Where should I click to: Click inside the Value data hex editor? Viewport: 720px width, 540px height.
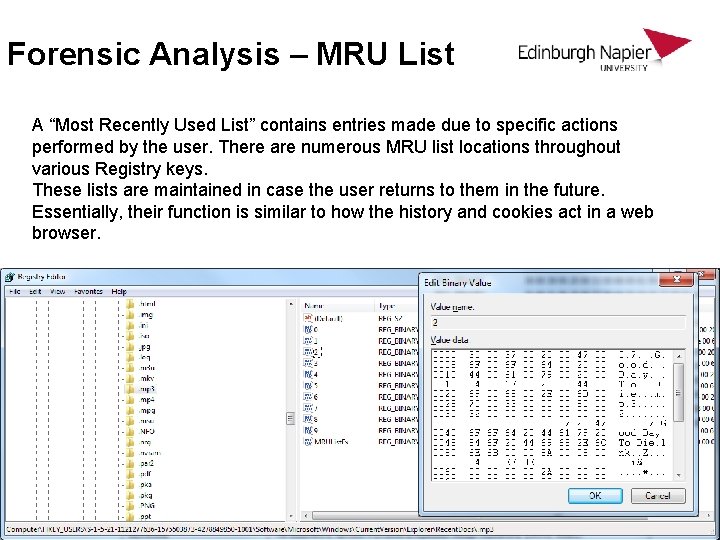point(552,415)
